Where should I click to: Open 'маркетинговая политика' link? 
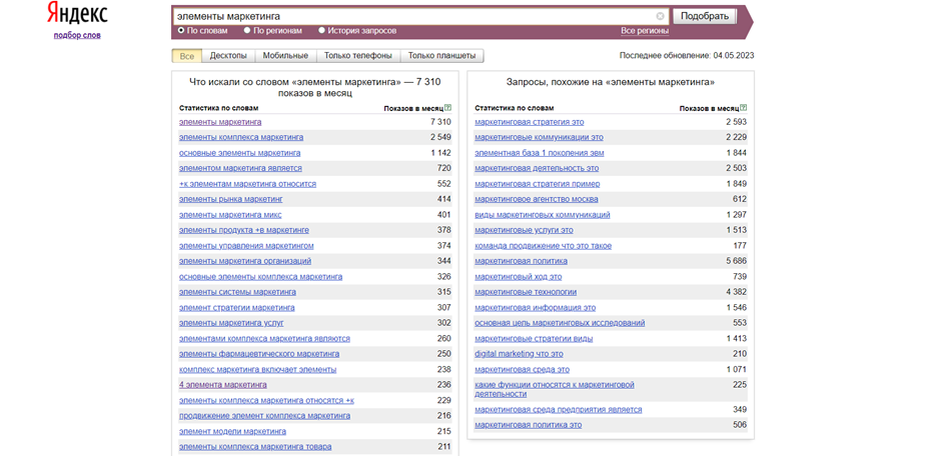[x=521, y=261]
